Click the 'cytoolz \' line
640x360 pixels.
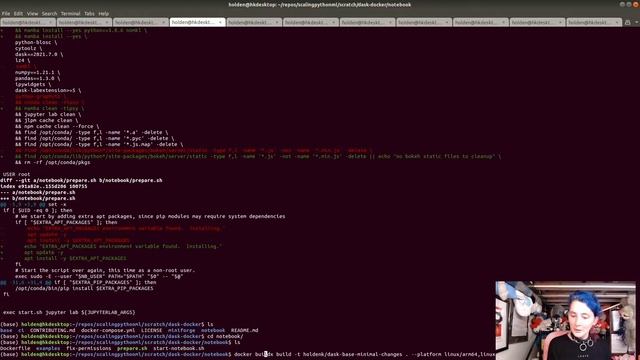29,48
